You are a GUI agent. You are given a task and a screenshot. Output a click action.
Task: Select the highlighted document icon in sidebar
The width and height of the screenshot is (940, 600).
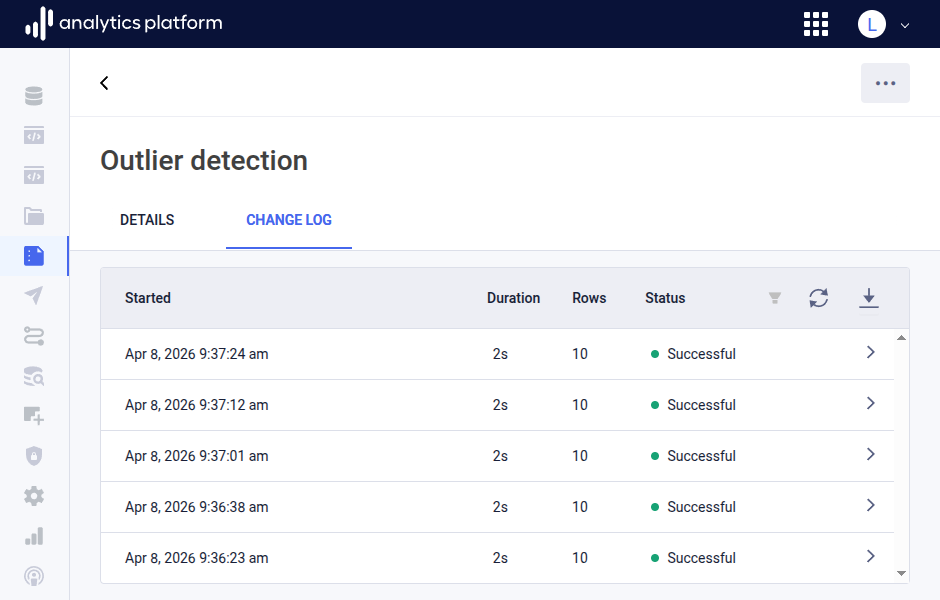coord(34,256)
